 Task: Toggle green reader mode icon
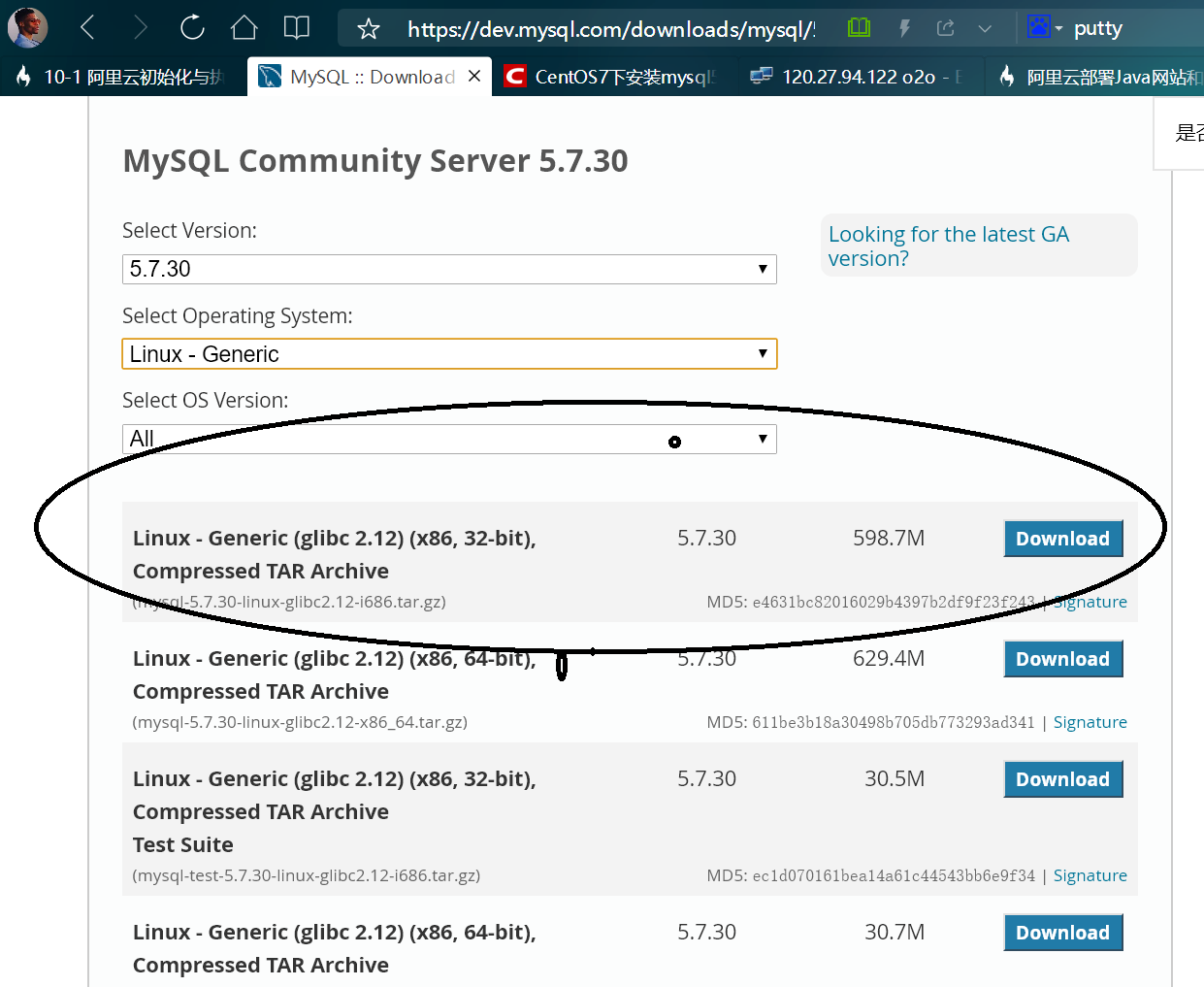(859, 28)
